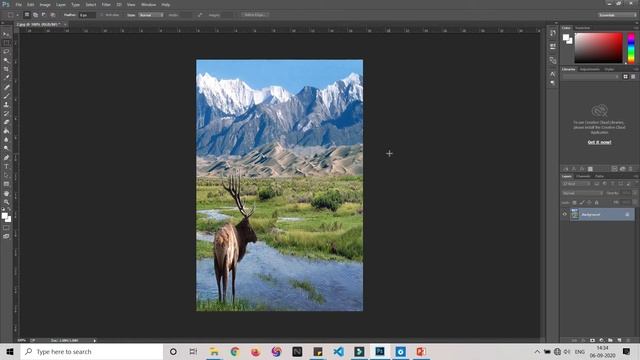This screenshot has height=360, width=640.
Task: Open the status bar info arrow
Action: 95,340
